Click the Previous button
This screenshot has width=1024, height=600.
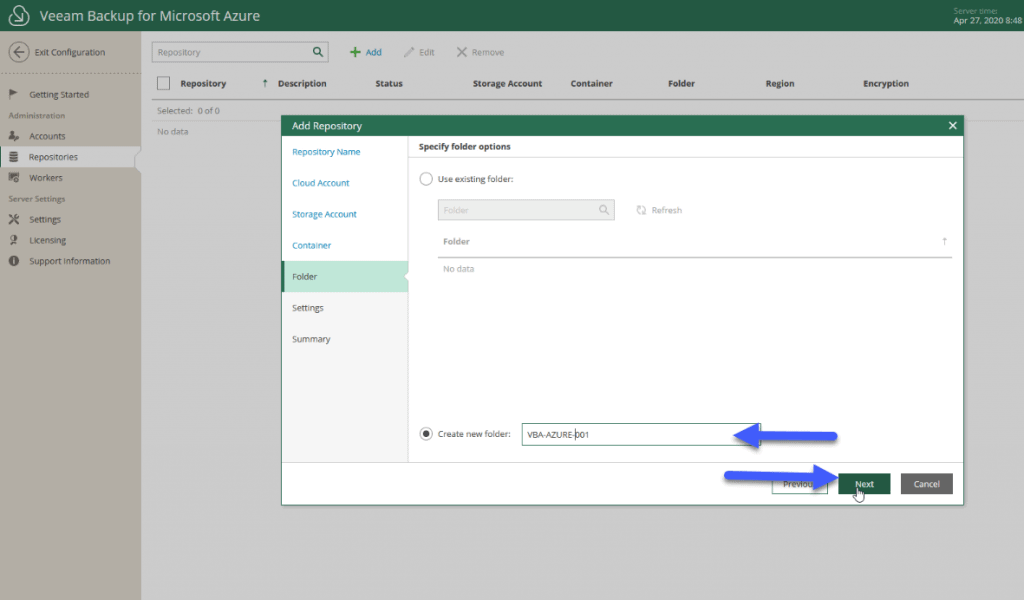point(799,484)
